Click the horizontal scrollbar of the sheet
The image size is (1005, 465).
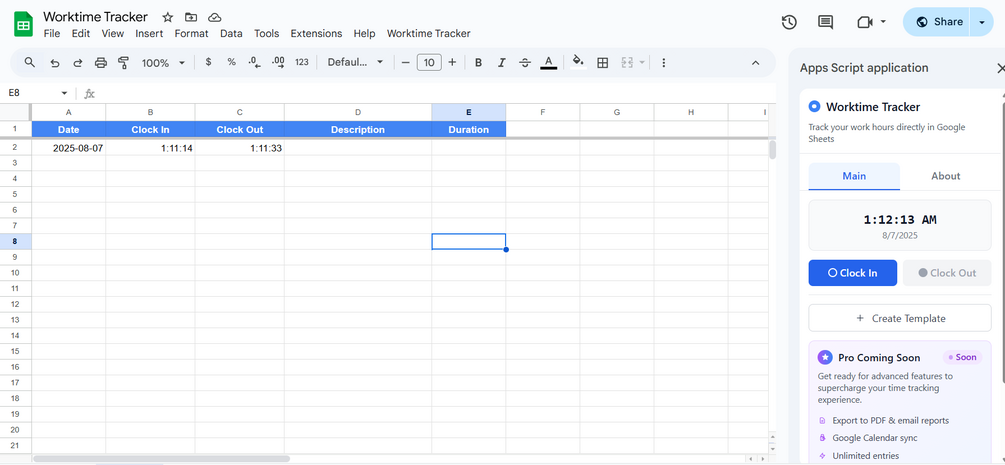click(x=162, y=459)
